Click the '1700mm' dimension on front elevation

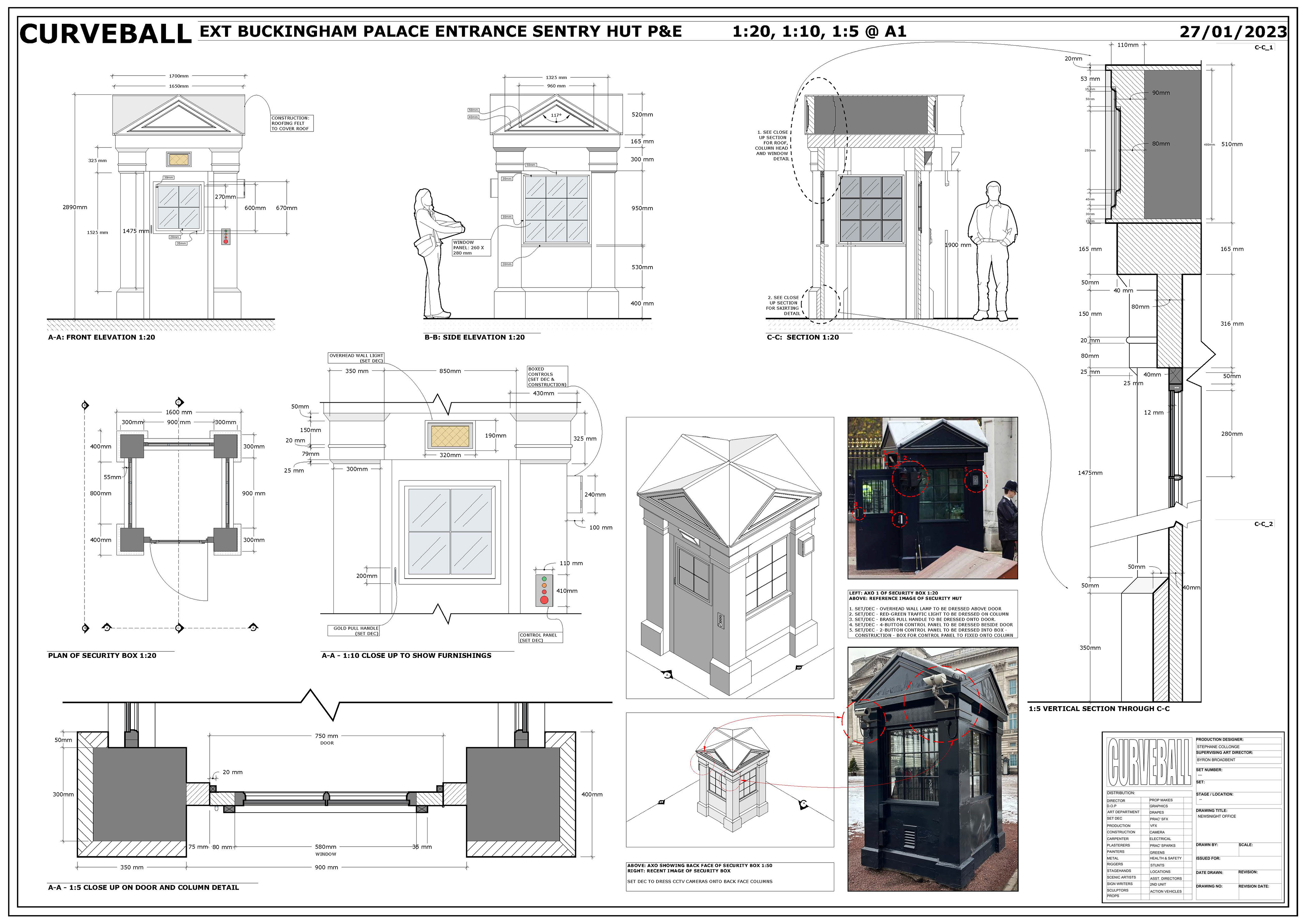(x=178, y=76)
